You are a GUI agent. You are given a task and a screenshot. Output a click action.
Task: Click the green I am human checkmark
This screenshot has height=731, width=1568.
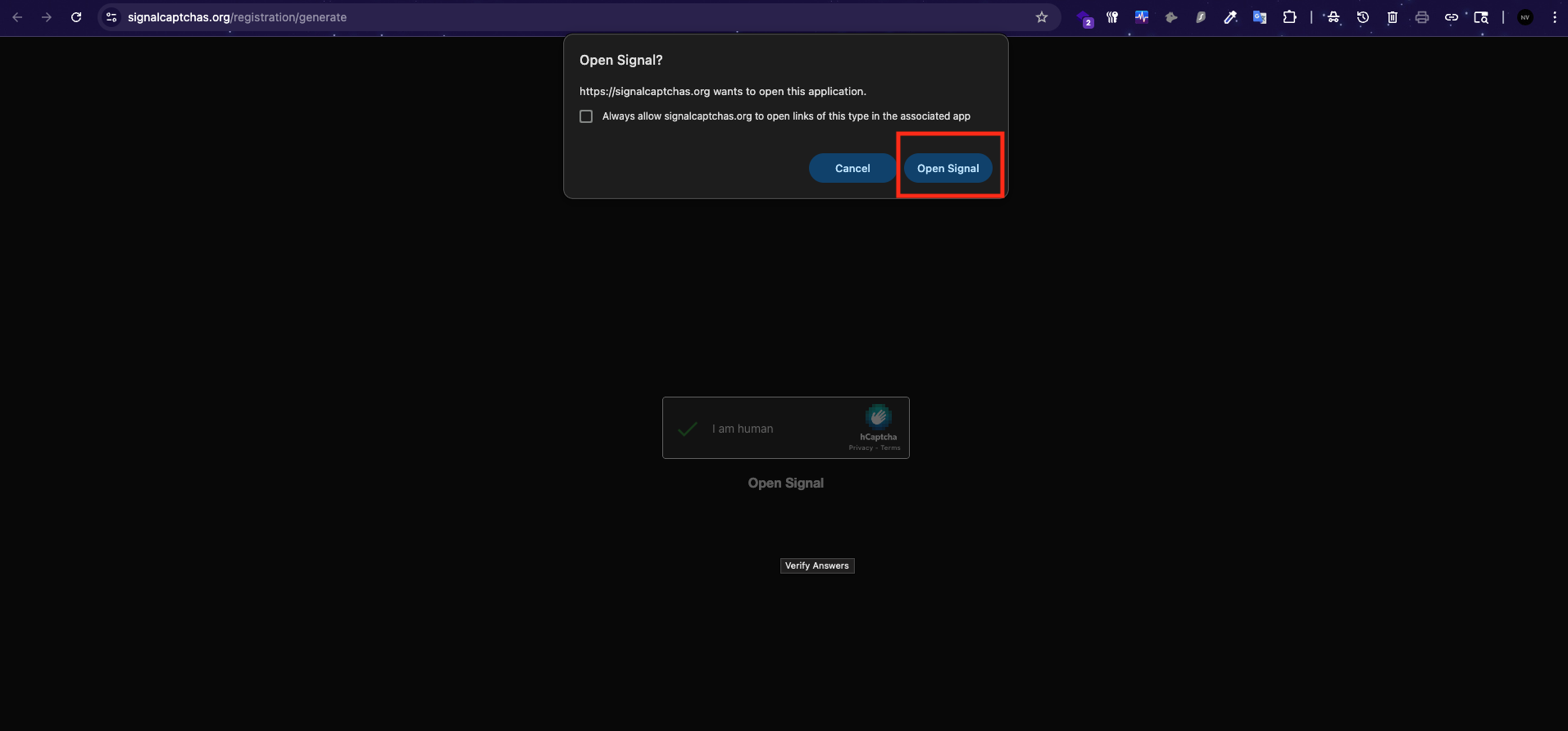(x=688, y=429)
